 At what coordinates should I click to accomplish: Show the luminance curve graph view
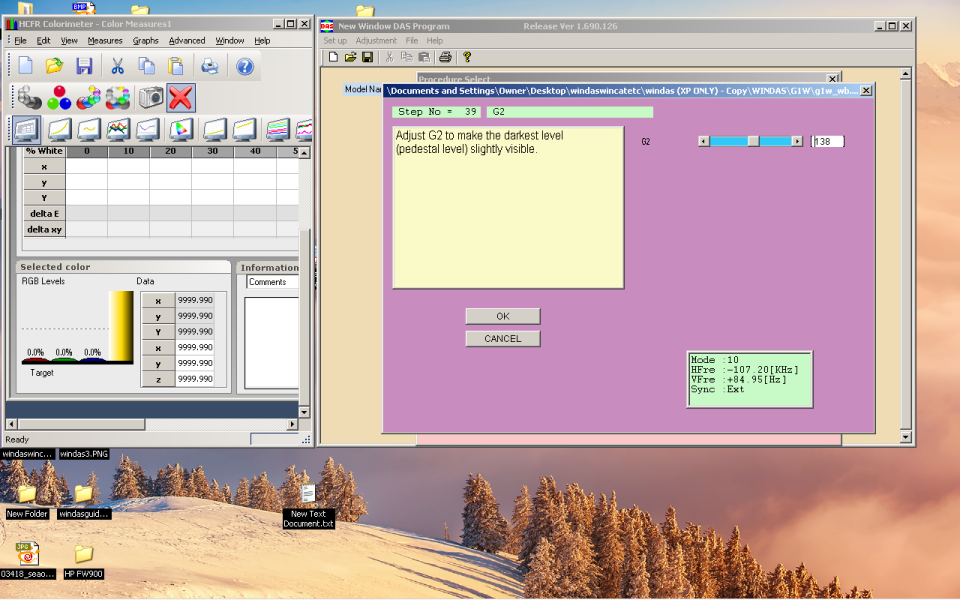59,130
